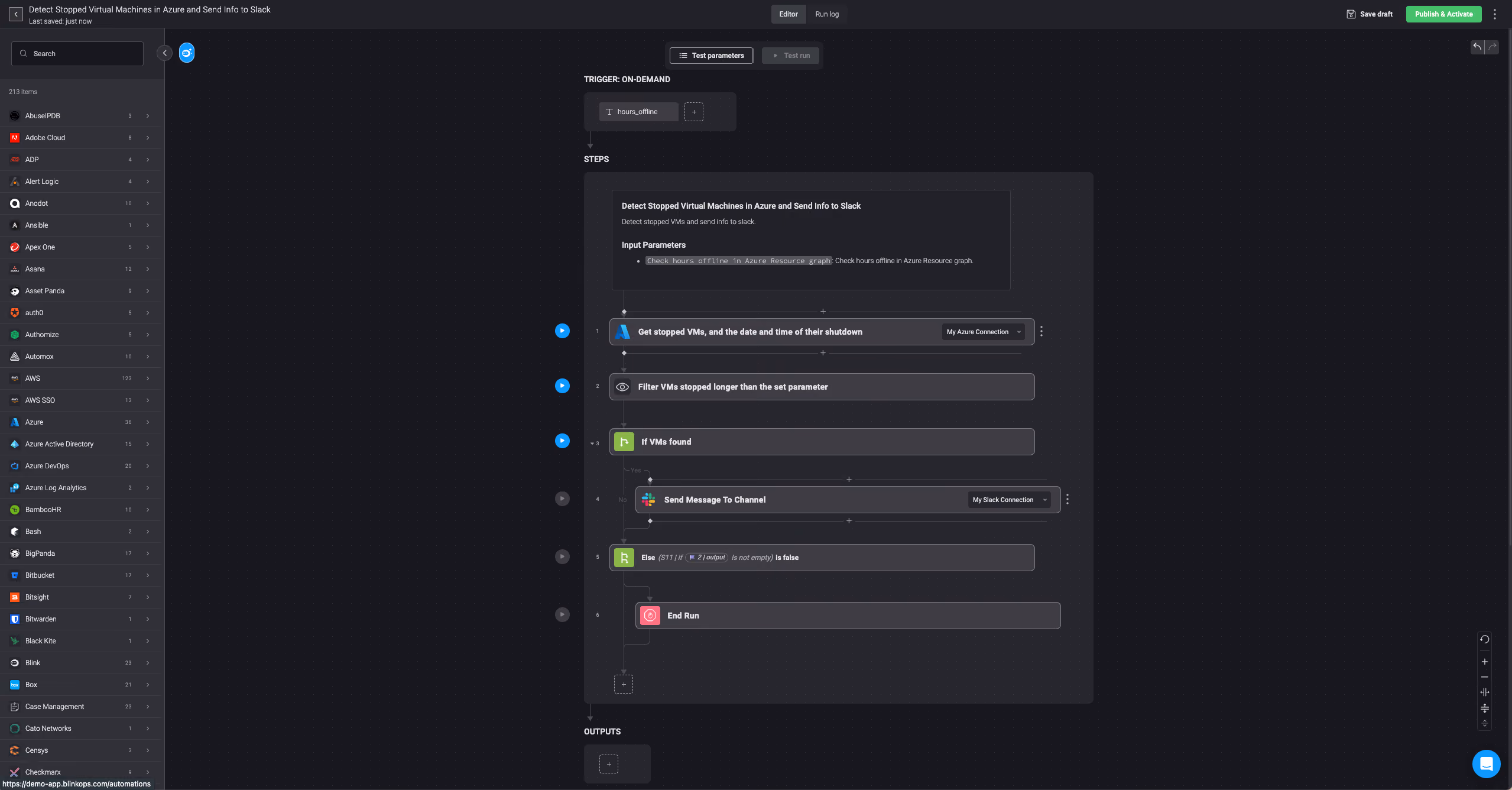Viewport: 1512px width, 790px height.
Task: Open the three-dot menu beside Publish & Activate
Action: [x=1495, y=14]
